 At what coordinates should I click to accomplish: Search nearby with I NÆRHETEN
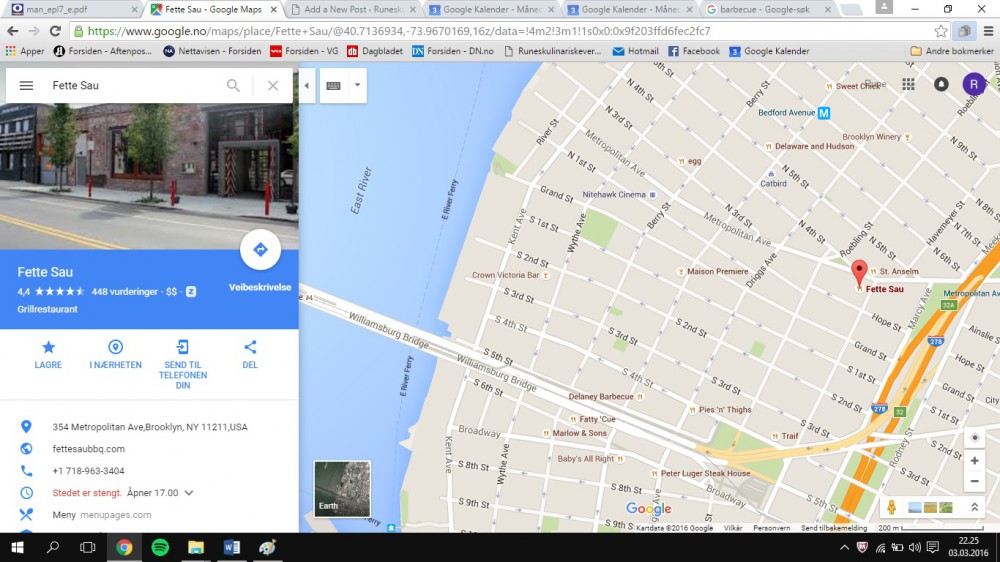(115, 355)
